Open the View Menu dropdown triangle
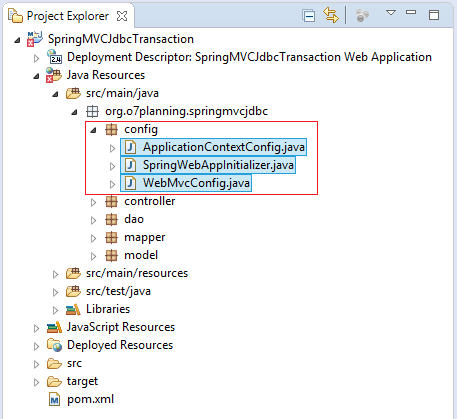The height and width of the screenshot is (419, 457). click(391, 13)
